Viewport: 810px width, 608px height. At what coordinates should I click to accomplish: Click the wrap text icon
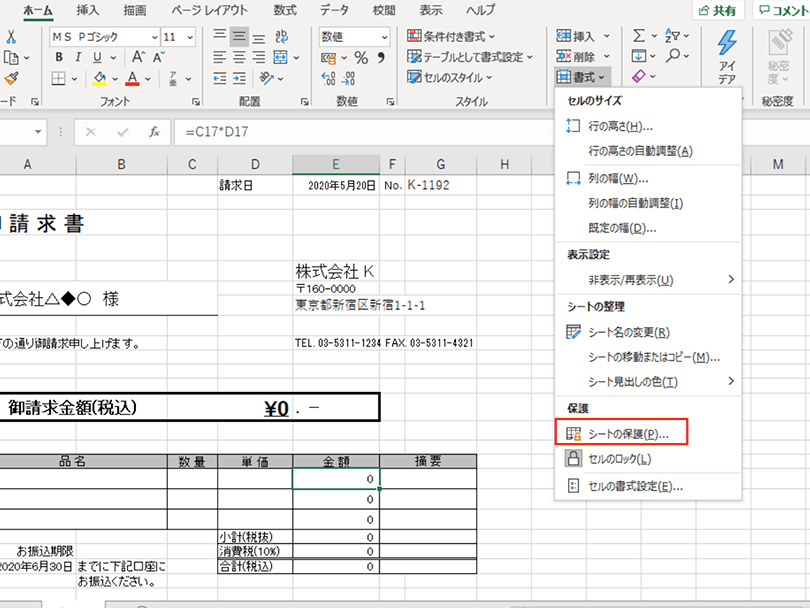click(x=282, y=36)
